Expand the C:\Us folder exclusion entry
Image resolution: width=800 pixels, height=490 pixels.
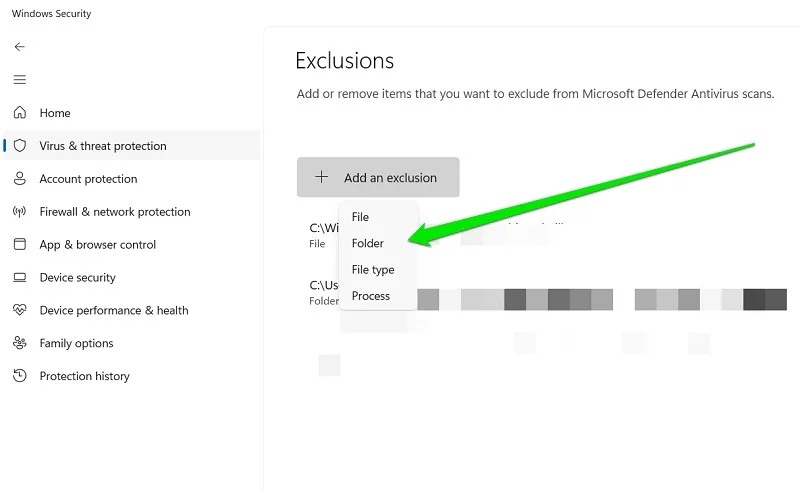pos(323,292)
